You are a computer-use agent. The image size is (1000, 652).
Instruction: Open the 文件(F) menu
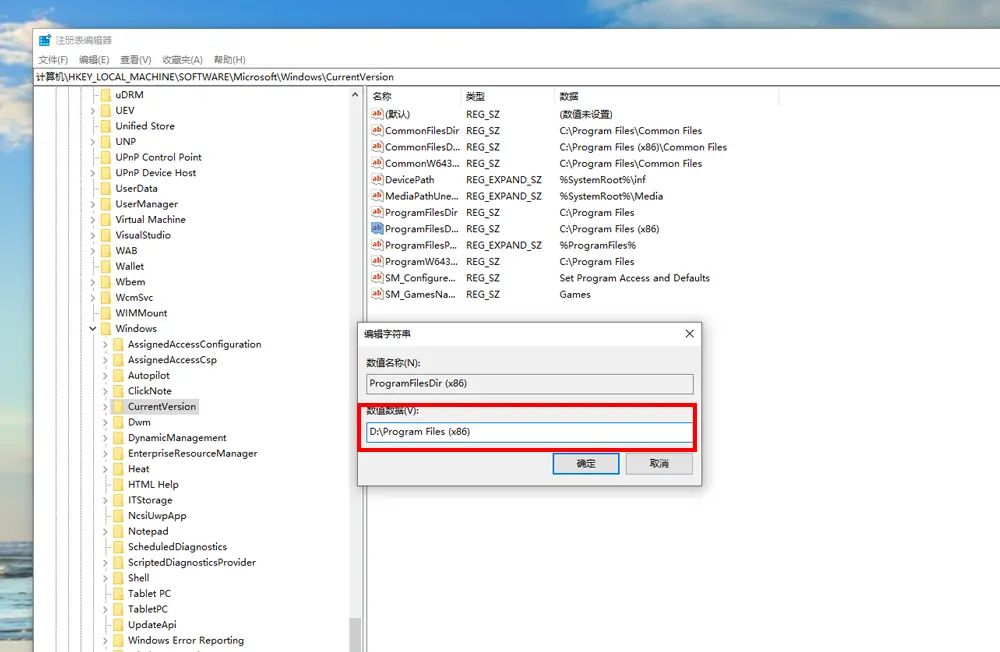click(53, 60)
